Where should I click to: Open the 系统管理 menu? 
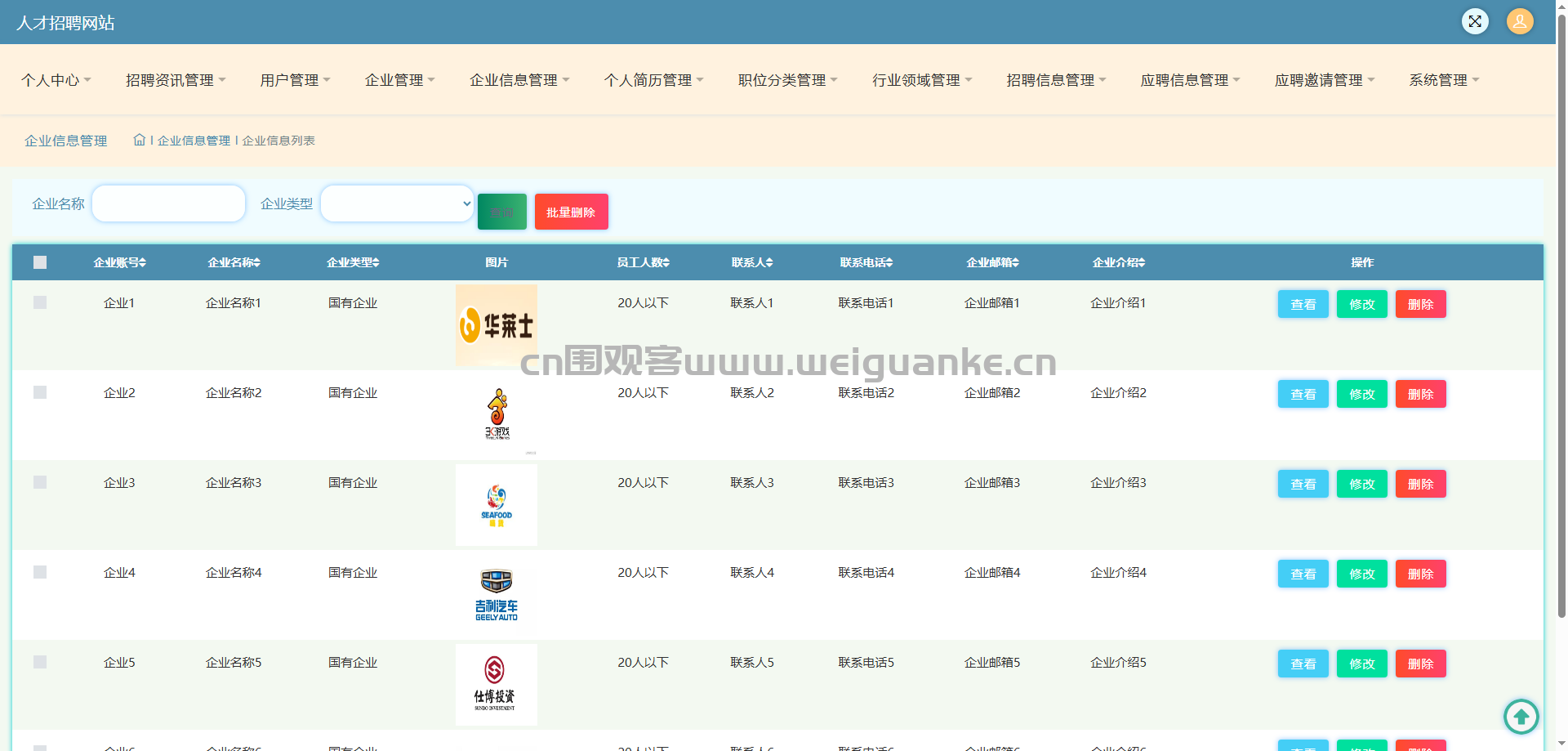coord(1444,80)
